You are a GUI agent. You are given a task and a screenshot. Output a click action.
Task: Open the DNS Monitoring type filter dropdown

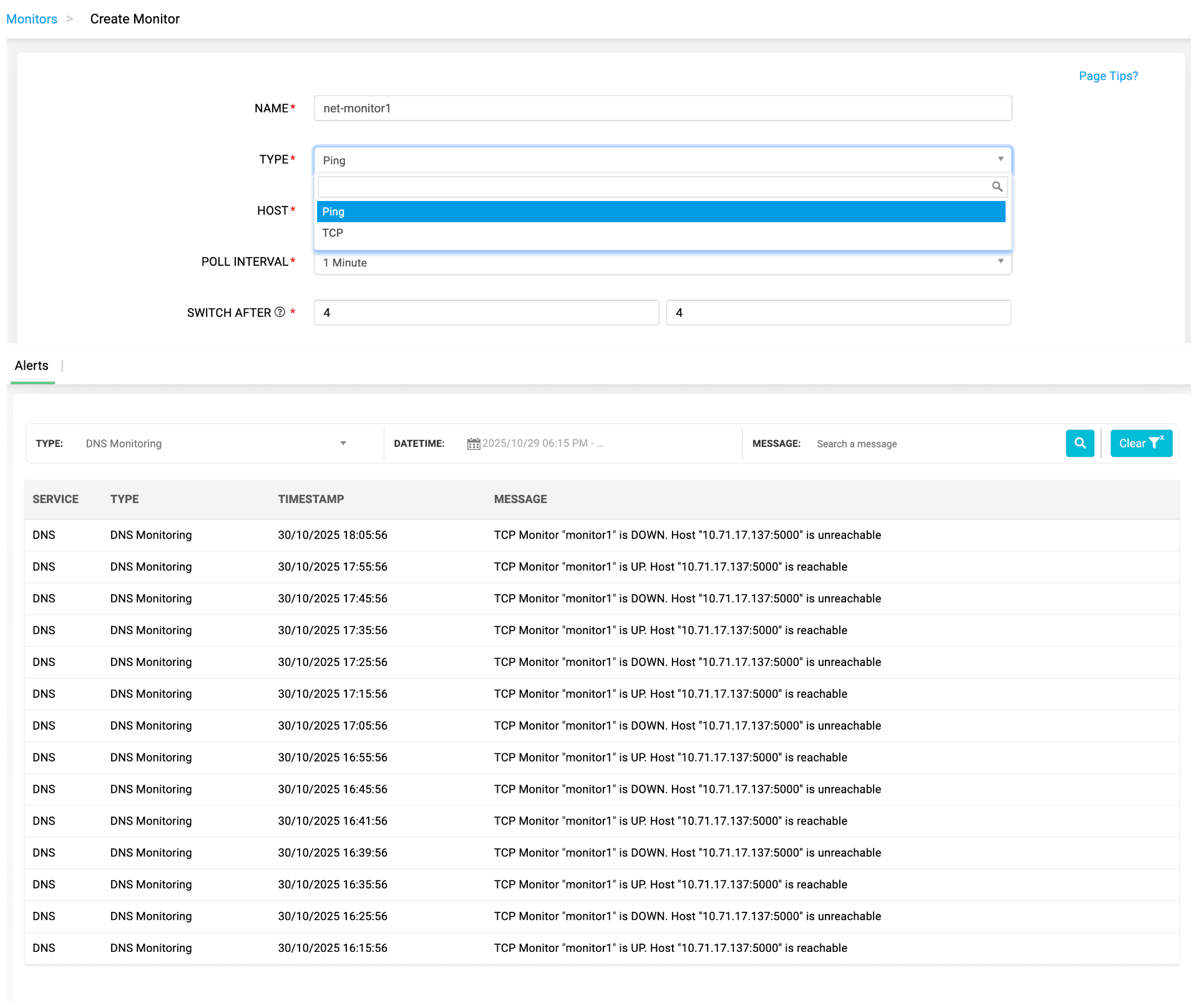pyautogui.click(x=212, y=443)
